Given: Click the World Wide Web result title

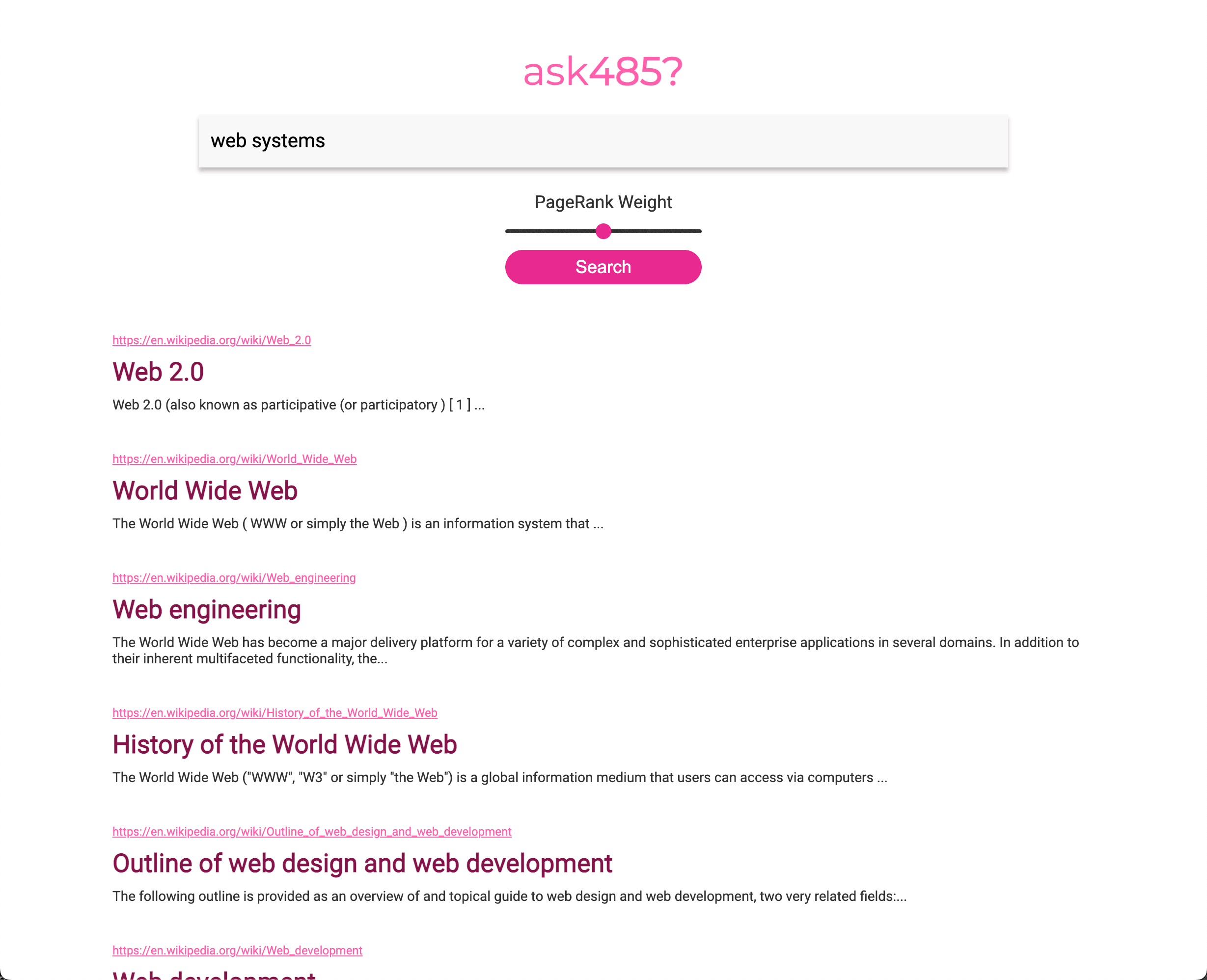Looking at the screenshot, I should click(x=204, y=490).
